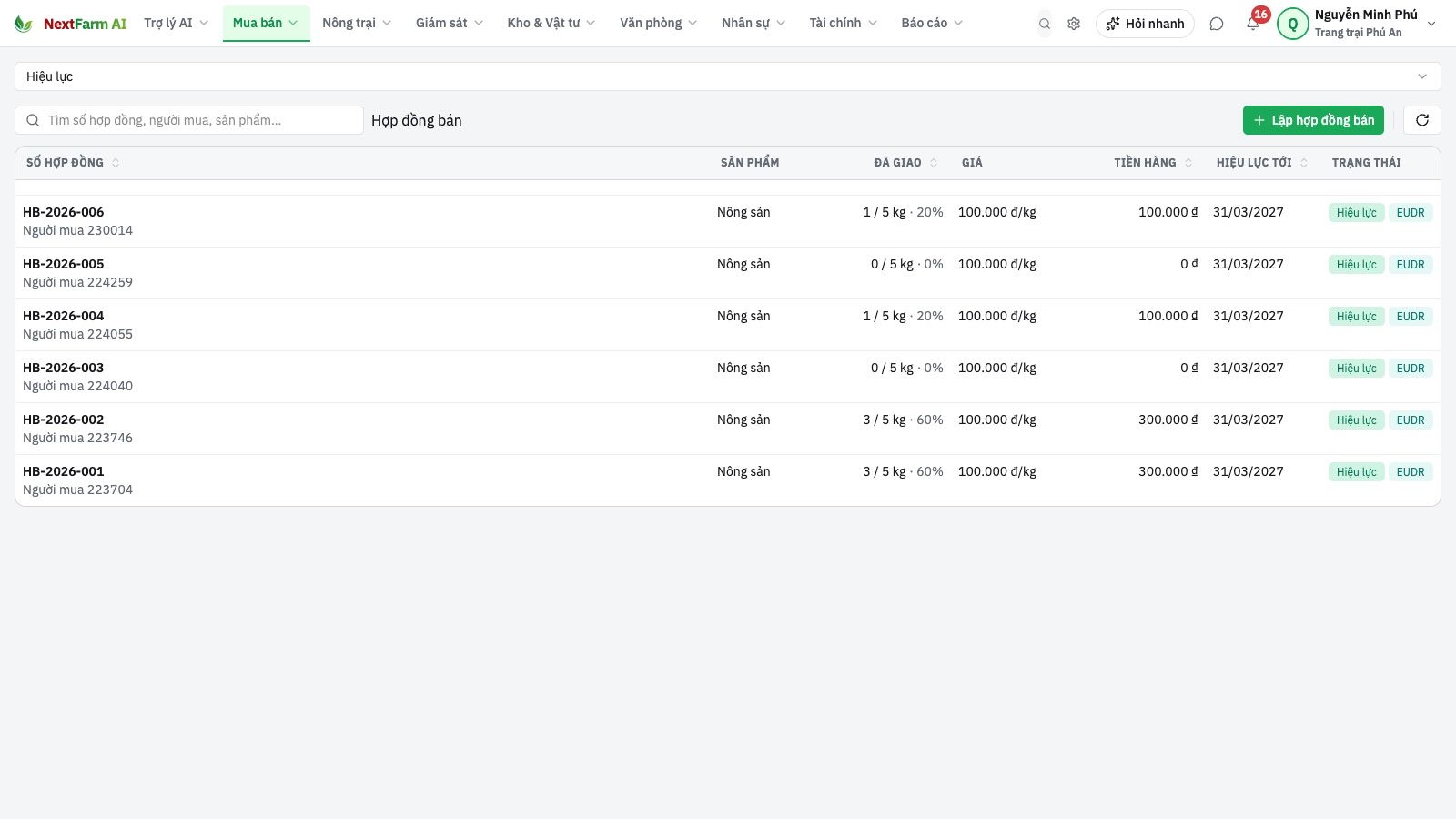Open contract HB-2026-001
The height and width of the screenshot is (819, 1456).
coord(64,471)
